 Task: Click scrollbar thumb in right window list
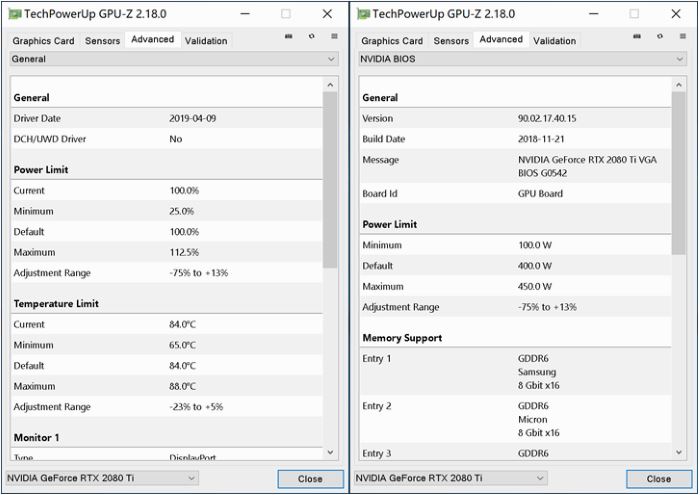click(x=679, y=173)
